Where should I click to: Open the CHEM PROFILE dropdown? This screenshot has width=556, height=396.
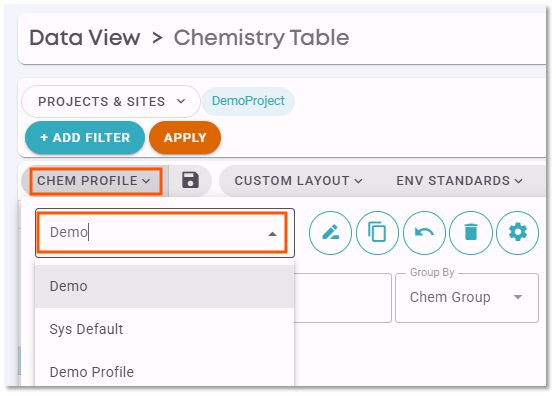point(96,181)
